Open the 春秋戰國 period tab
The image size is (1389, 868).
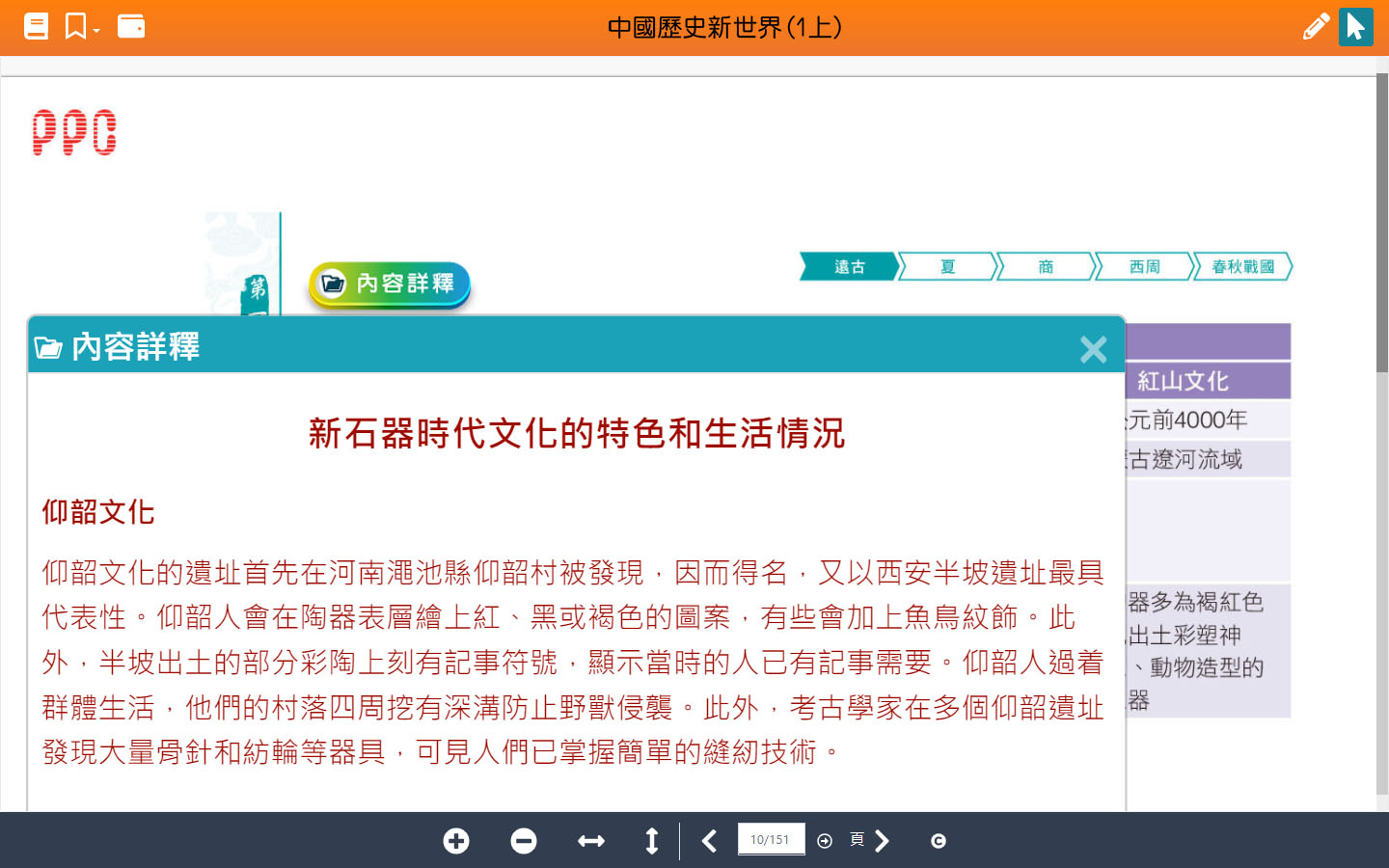(x=1242, y=267)
